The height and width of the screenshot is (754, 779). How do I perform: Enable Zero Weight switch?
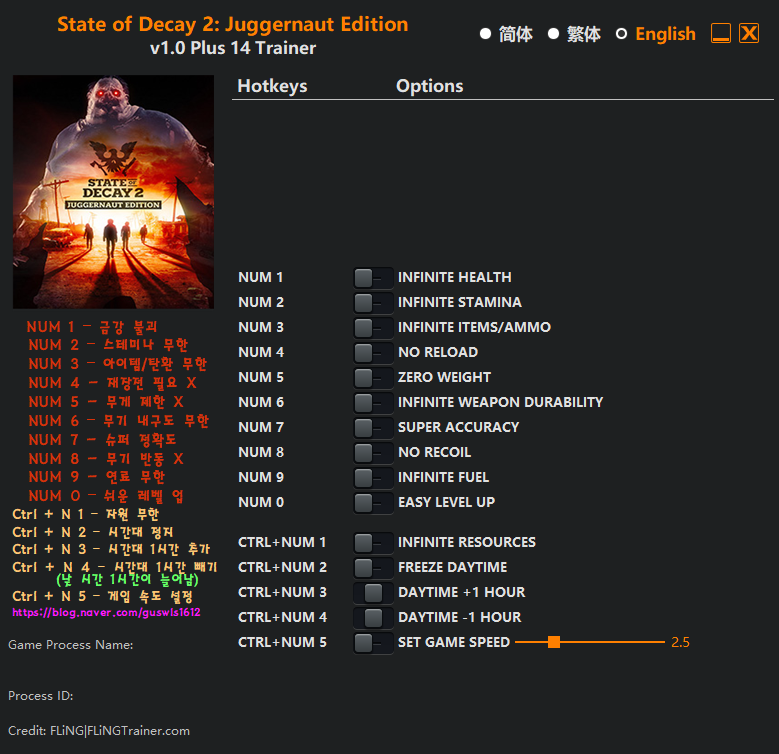[373, 377]
